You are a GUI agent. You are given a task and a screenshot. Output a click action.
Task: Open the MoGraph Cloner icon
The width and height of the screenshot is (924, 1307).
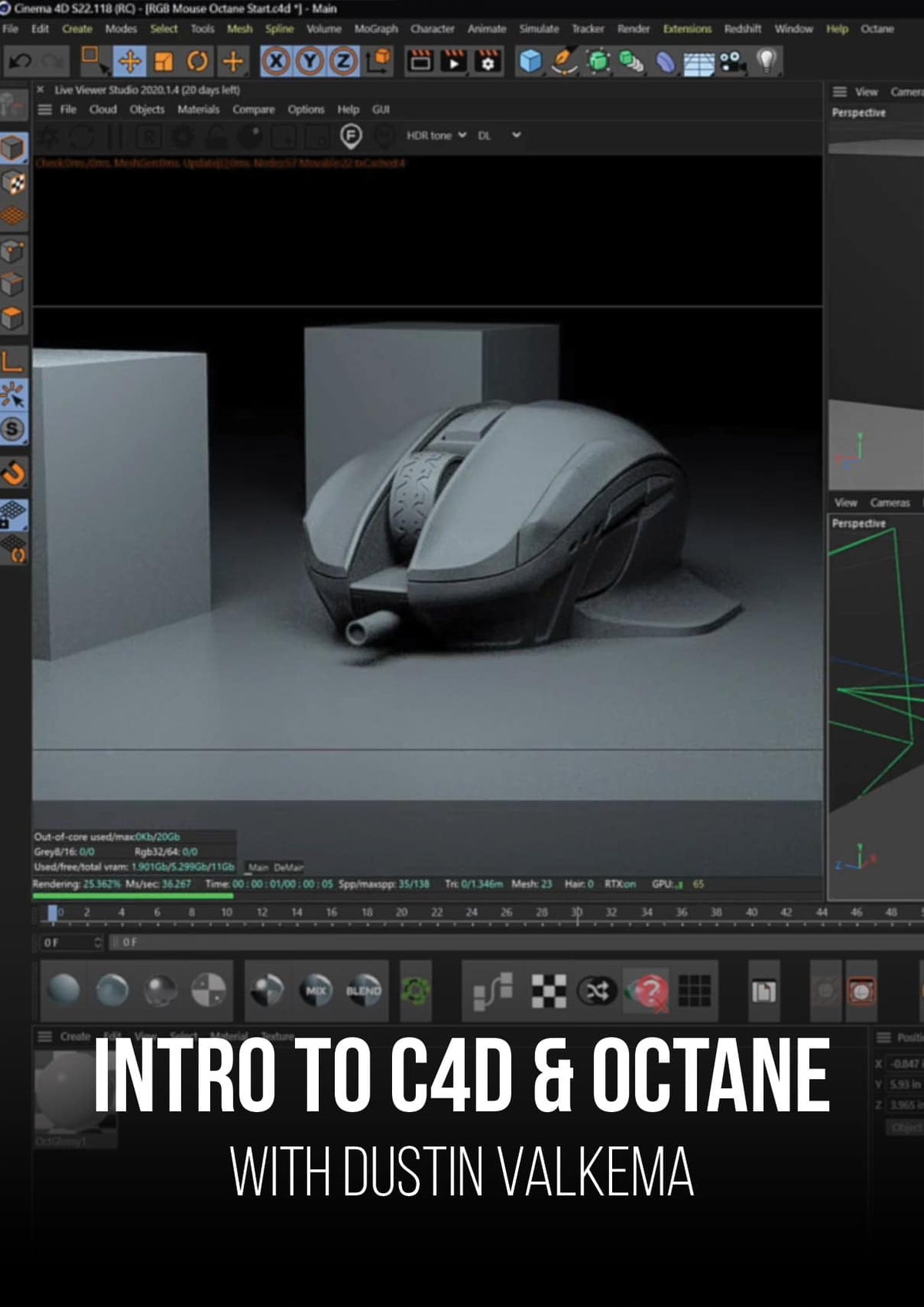click(631, 61)
